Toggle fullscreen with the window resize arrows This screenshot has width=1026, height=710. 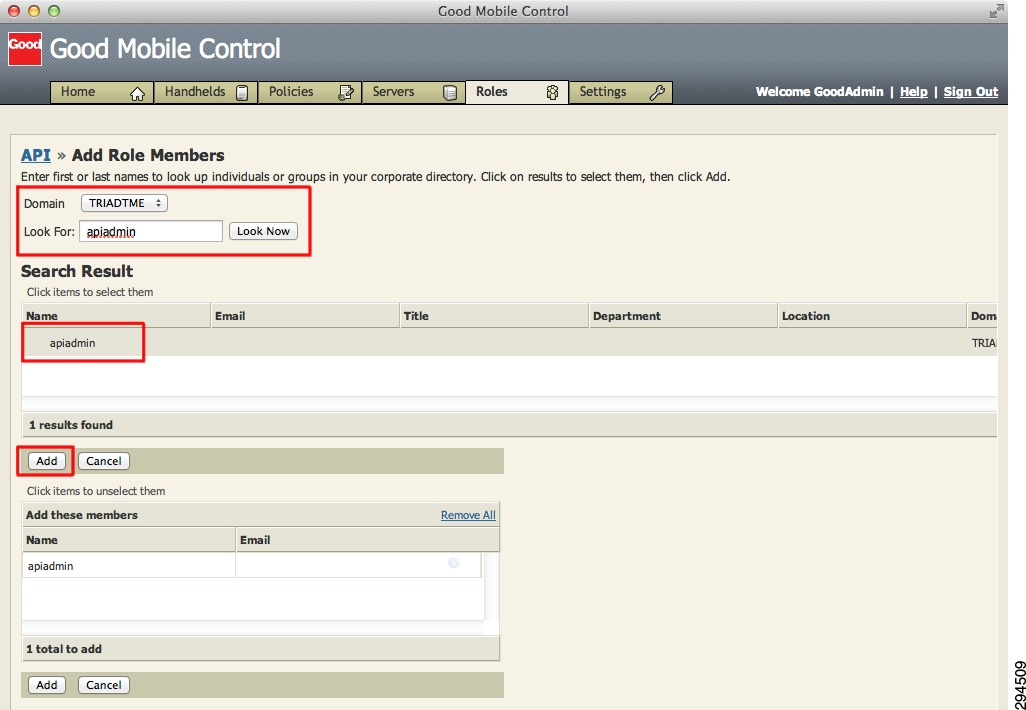[996, 11]
